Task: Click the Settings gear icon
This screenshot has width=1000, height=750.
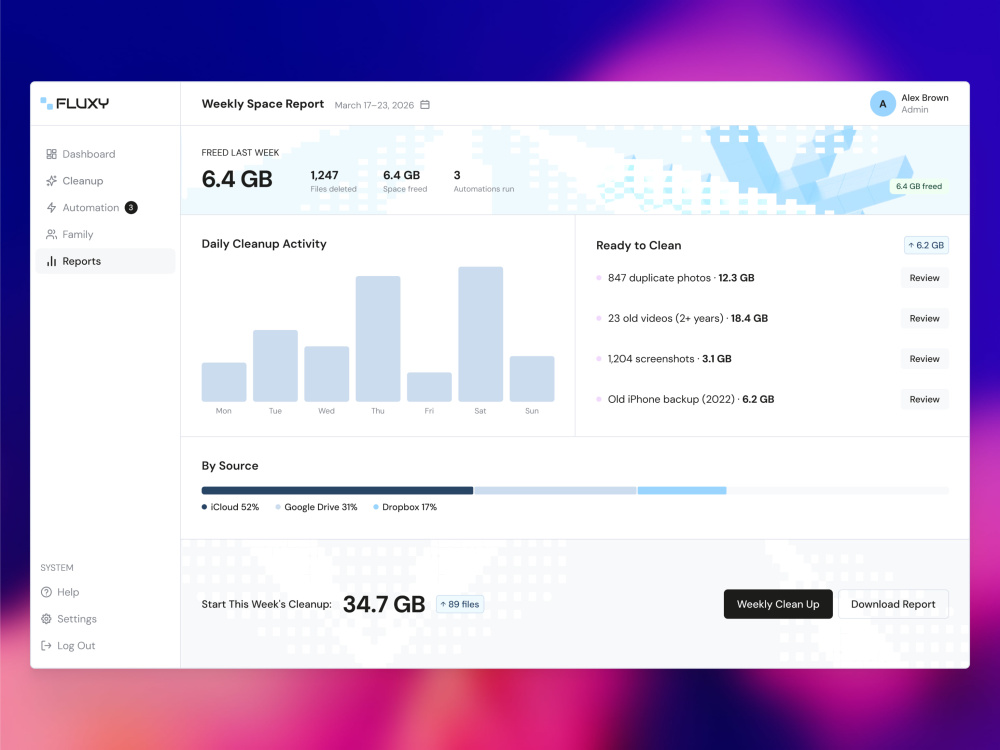Action: tap(46, 619)
